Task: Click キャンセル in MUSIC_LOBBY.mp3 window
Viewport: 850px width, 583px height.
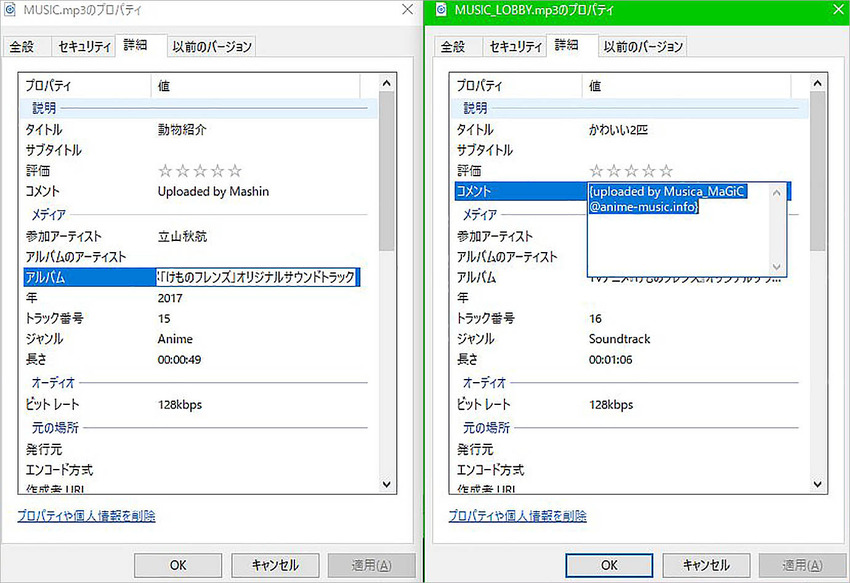Action: (x=706, y=565)
